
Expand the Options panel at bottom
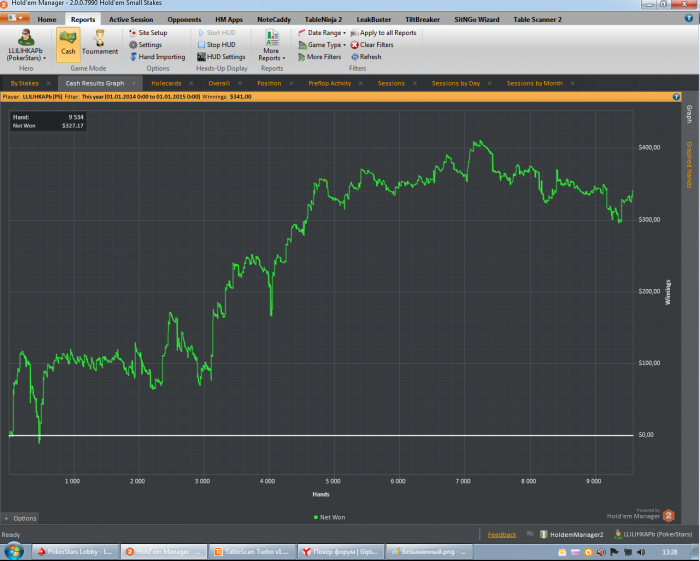pyautogui.click(x=20, y=518)
